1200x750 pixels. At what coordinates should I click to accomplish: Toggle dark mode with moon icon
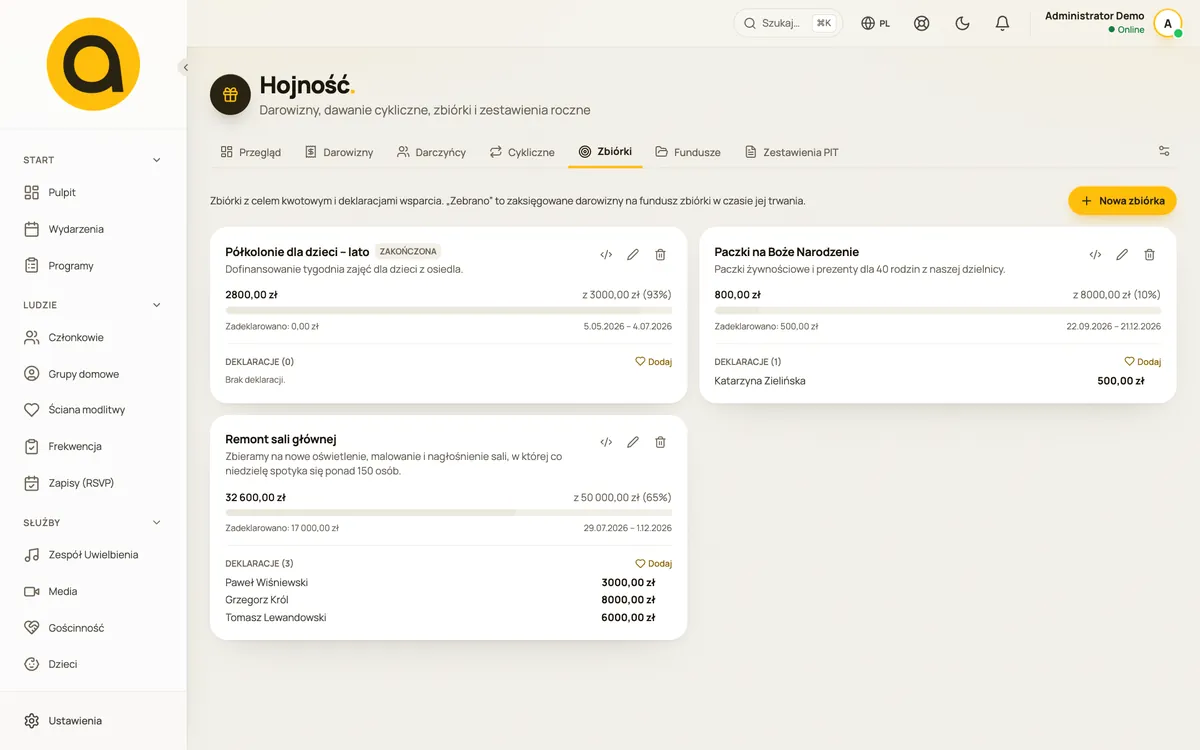(x=962, y=23)
